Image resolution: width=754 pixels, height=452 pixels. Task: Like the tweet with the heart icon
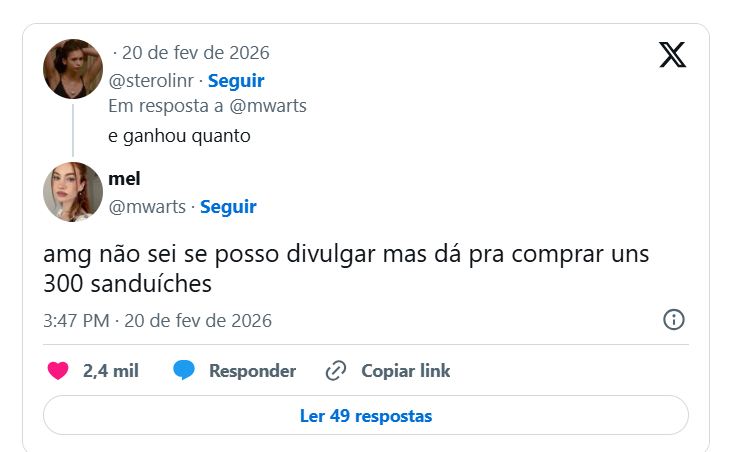click(x=58, y=371)
